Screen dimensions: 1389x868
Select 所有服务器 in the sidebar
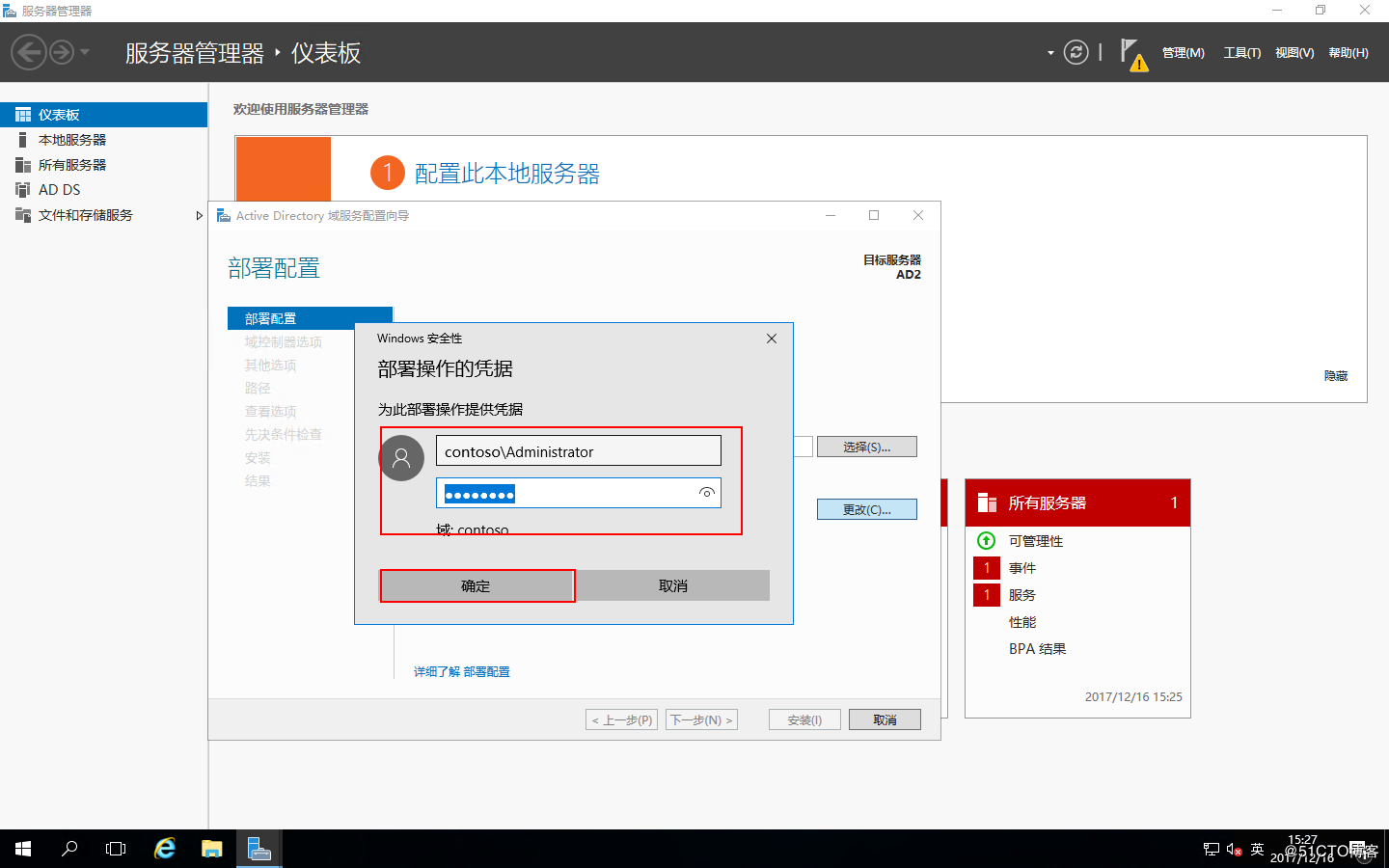click(x=104, y=165)
